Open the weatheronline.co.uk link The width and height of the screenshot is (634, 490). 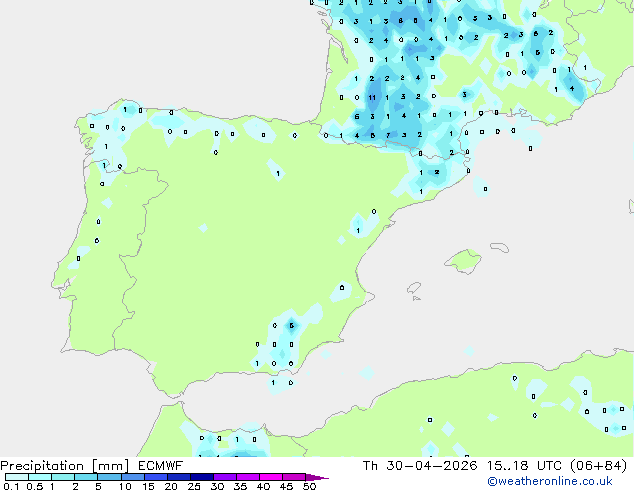pos(550,481)
